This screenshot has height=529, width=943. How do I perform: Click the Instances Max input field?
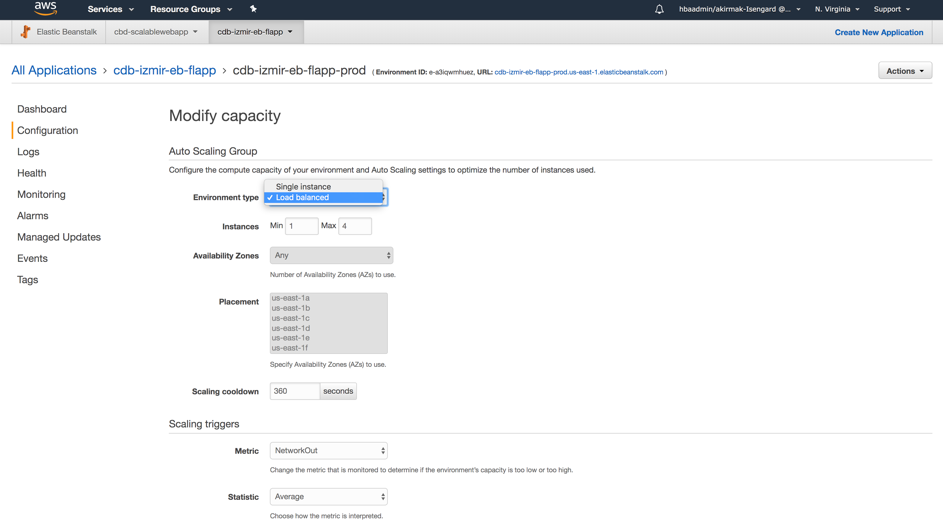(355, 226)
